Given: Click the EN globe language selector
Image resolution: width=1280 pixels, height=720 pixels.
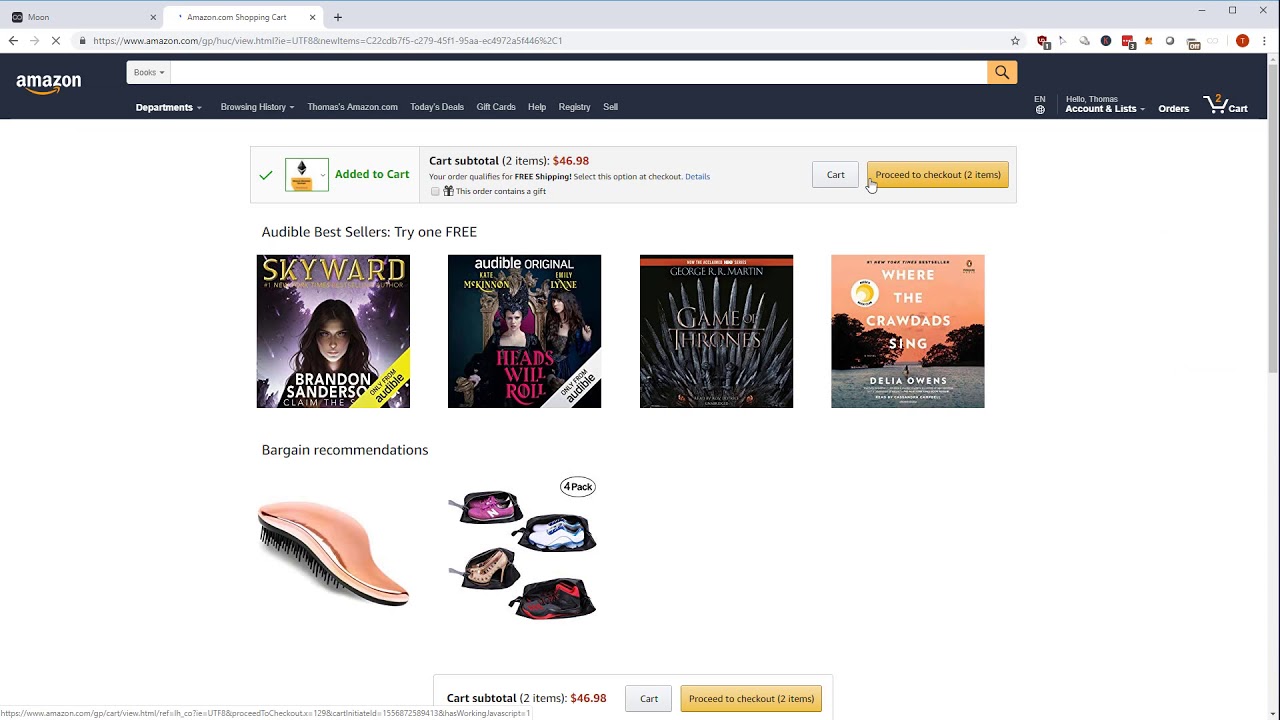Looking at the screenshot, I should 1040,104.
